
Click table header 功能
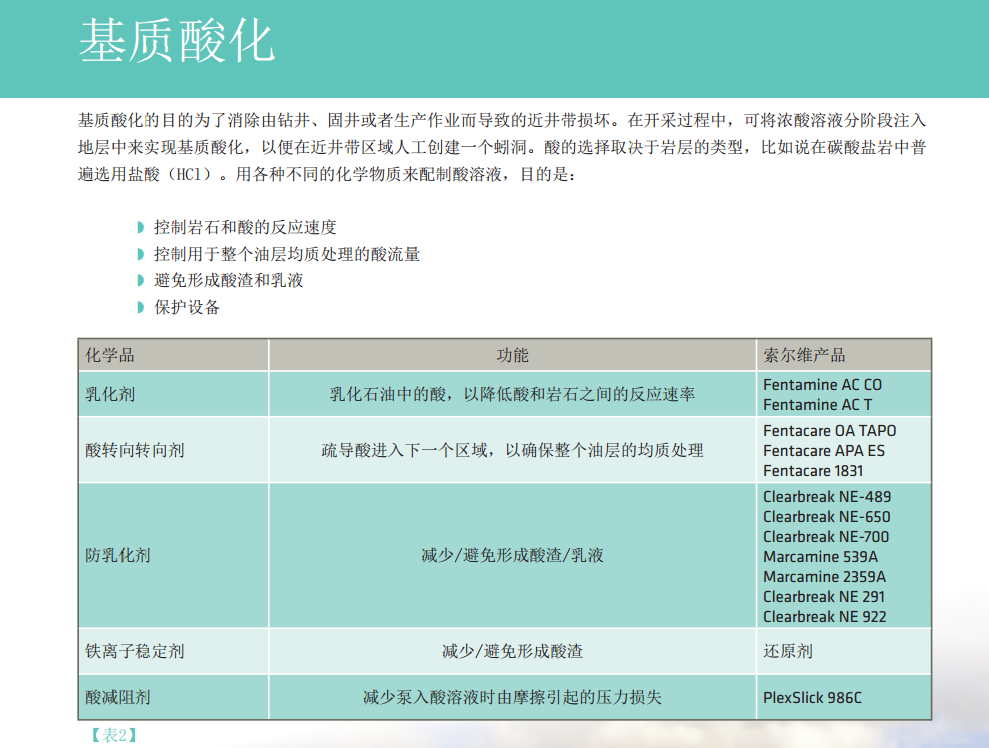point(512,355)
